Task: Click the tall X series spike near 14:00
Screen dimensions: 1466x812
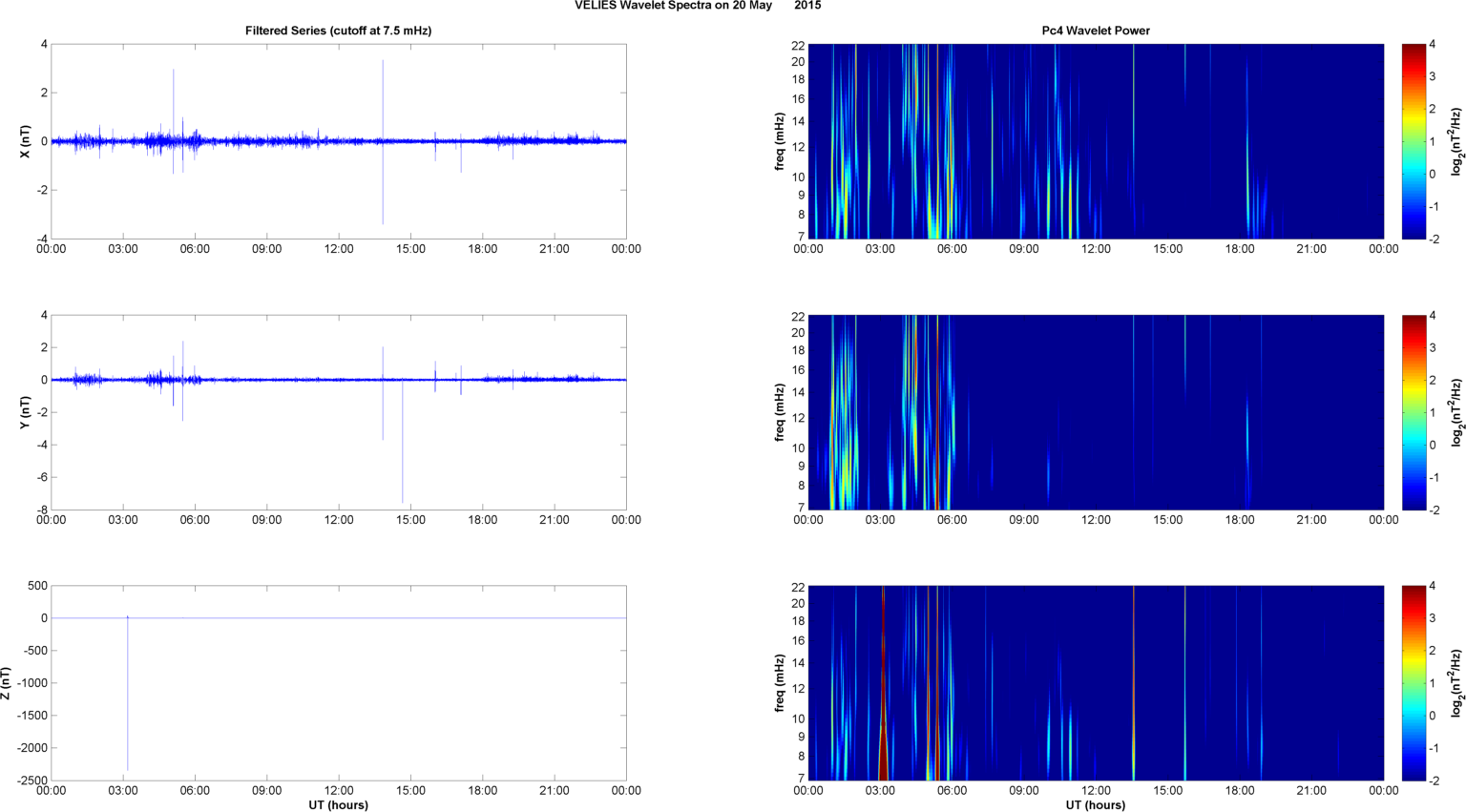Action: 383,95
